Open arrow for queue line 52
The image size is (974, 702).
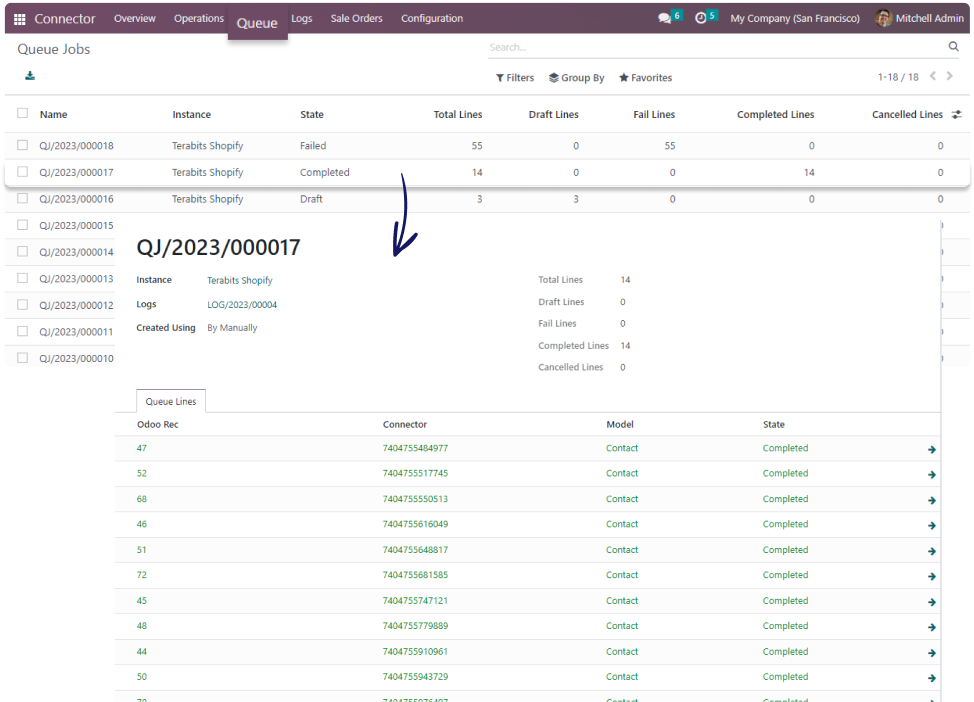(x=932, y=475)
